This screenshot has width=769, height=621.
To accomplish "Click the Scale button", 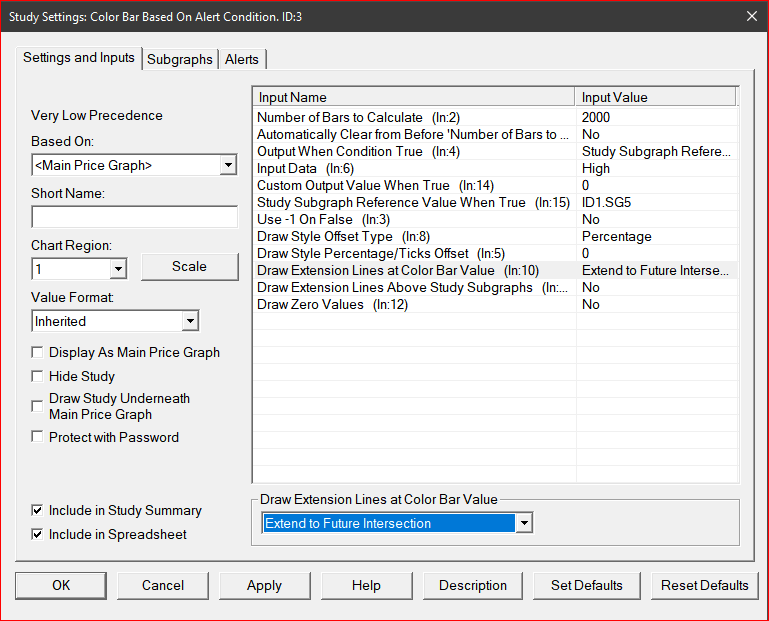I will pyautogui.click(x=189, y=267).
